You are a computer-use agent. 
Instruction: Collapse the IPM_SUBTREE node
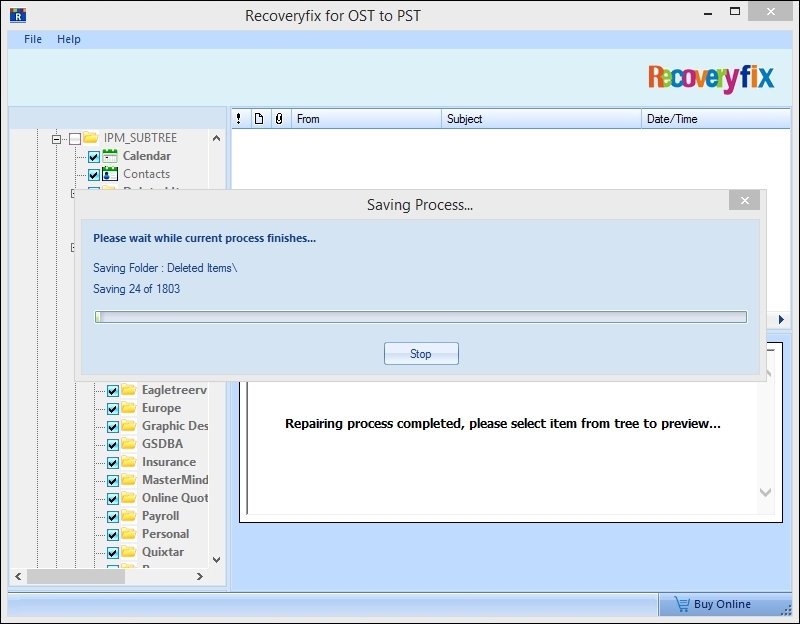(x=57, y=139)
